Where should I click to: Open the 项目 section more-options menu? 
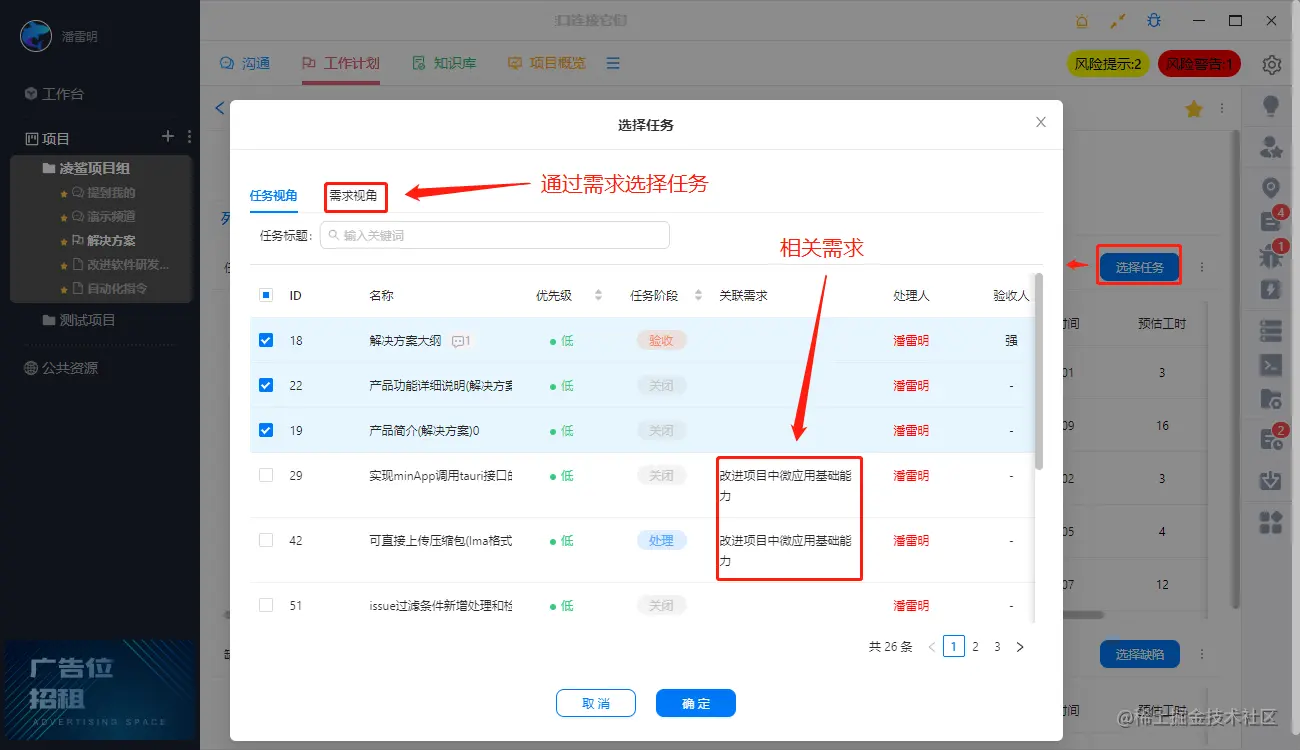point(189,136)
